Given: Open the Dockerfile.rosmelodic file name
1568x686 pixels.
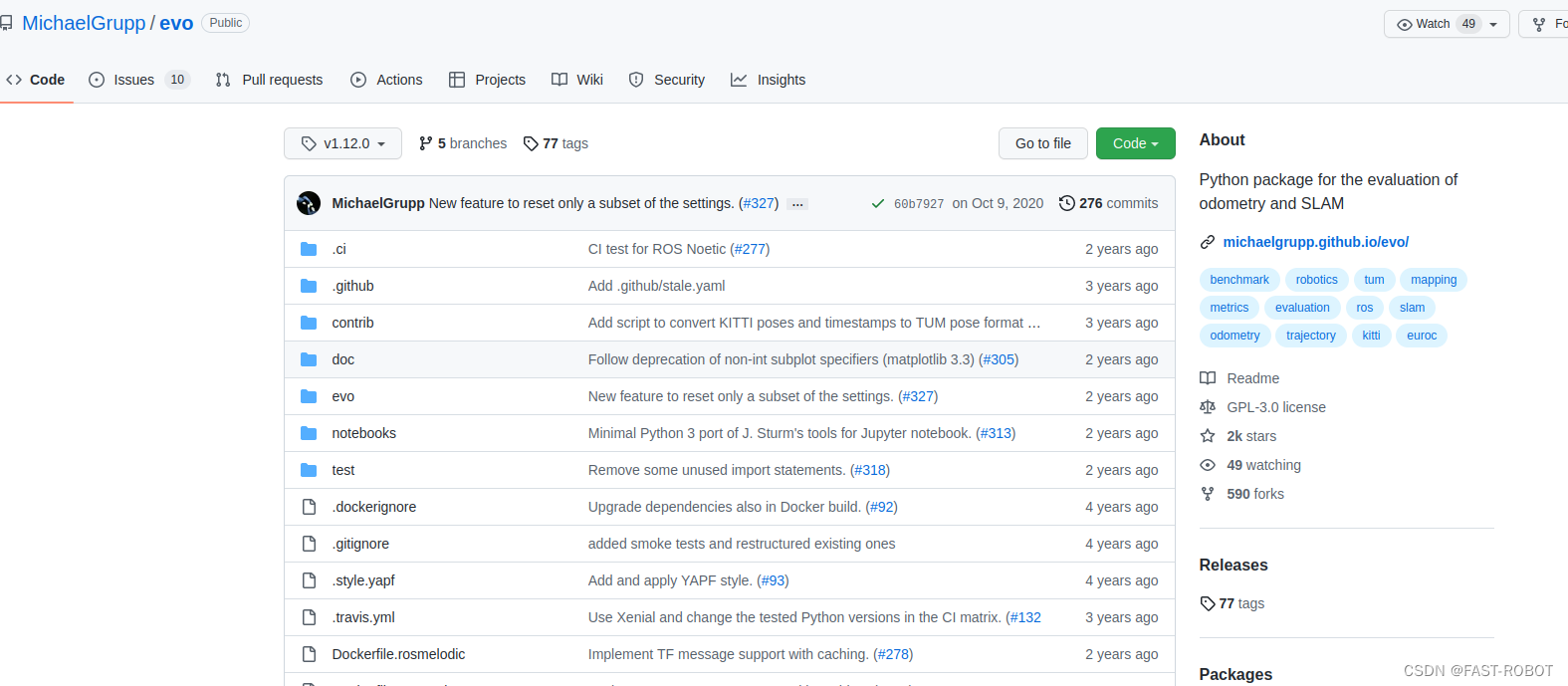Looking at the screenshot, I should pyautogui.click(x=398, y=654).
